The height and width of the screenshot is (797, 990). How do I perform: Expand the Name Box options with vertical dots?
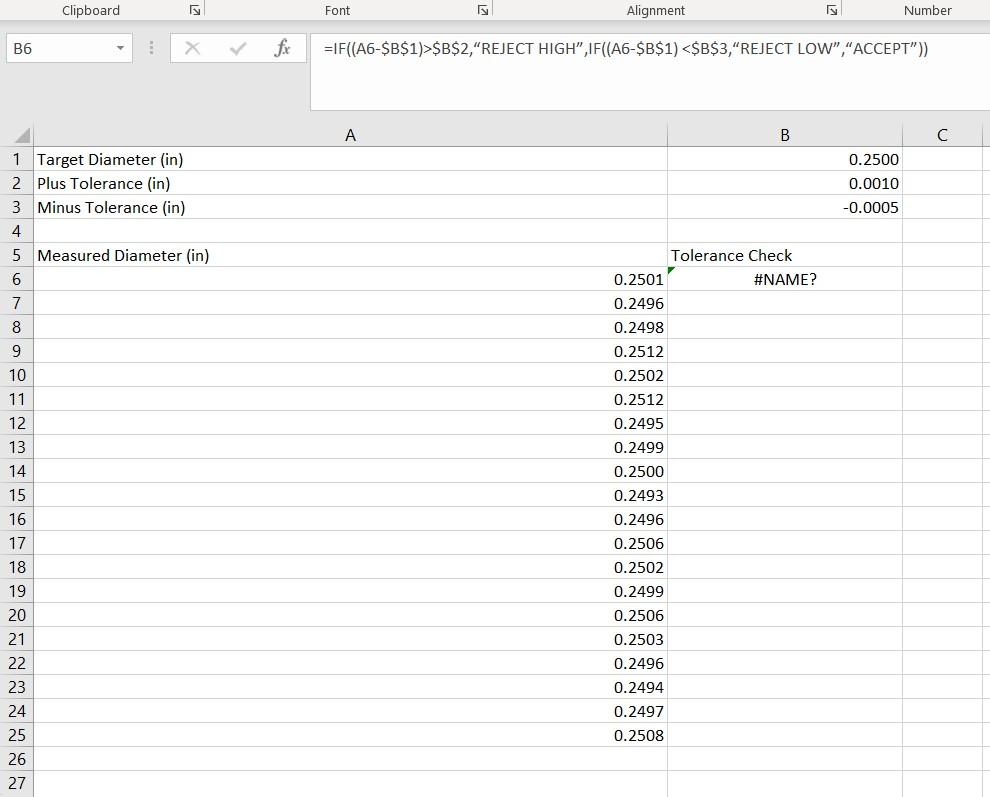(x=151, y=47)
